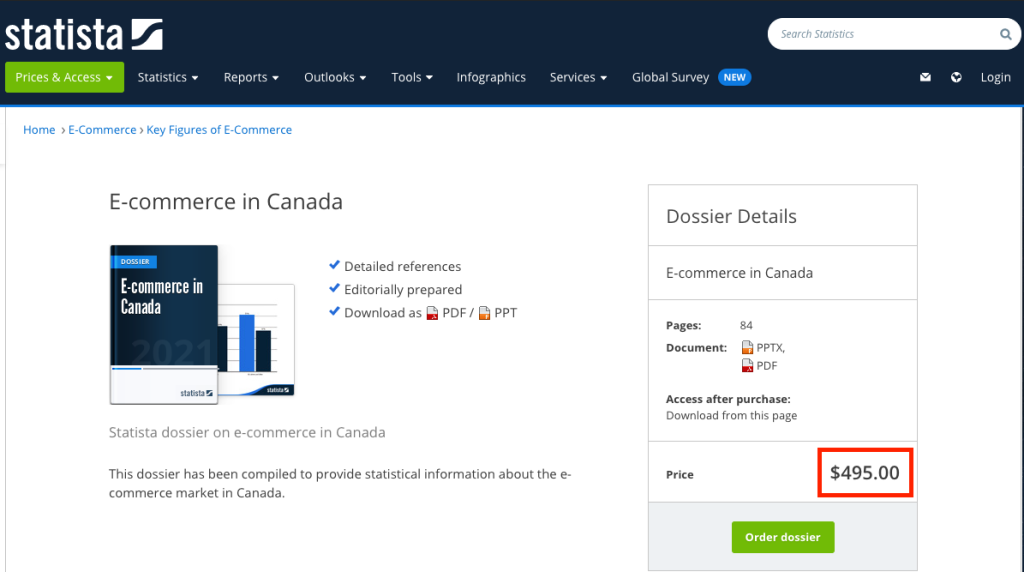
Task: Click Download from this page text
Action: point(731,415)
